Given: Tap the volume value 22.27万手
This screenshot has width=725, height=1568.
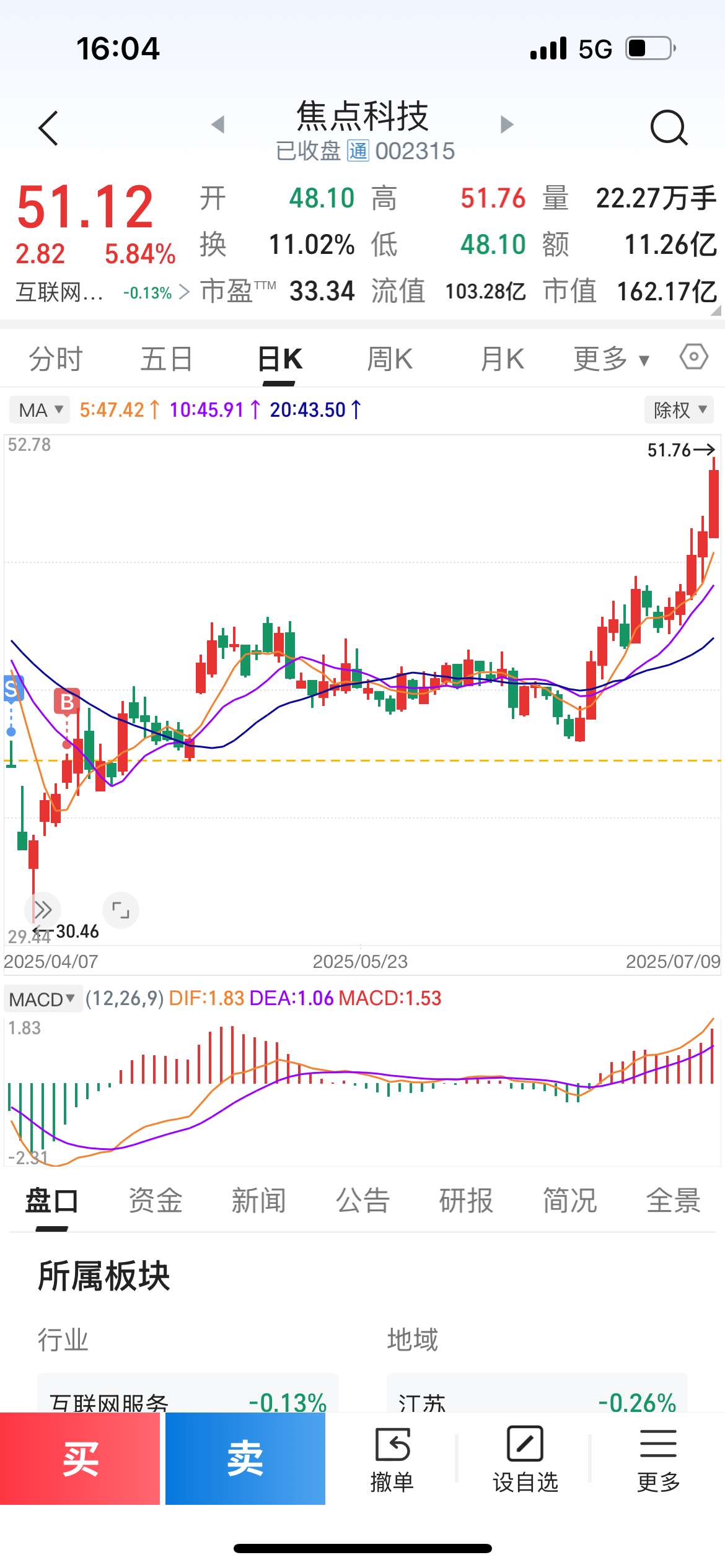Looking at the screenshot, I should point(656,198).
